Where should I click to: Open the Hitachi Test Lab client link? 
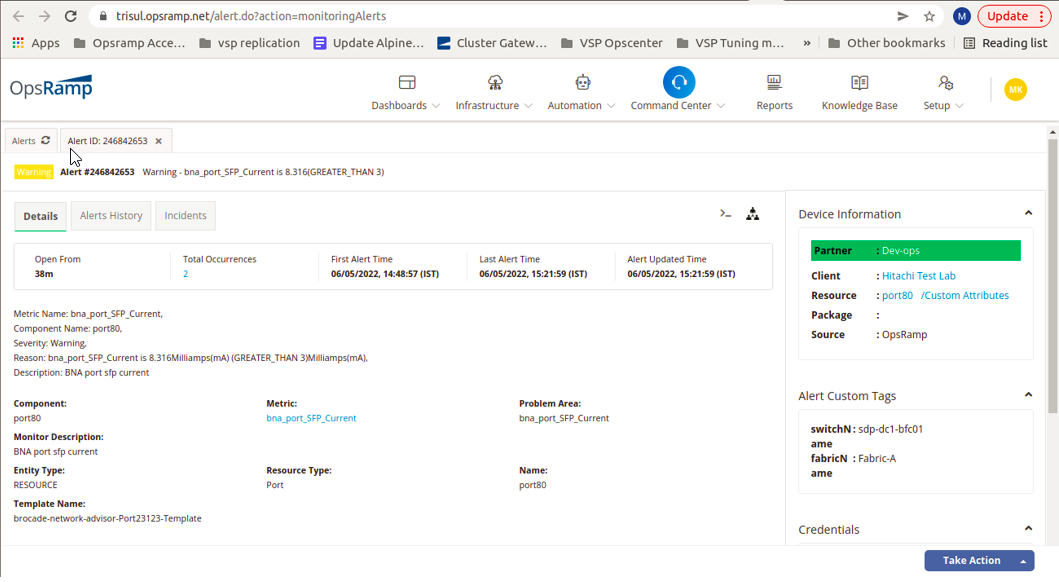[918, 275]
